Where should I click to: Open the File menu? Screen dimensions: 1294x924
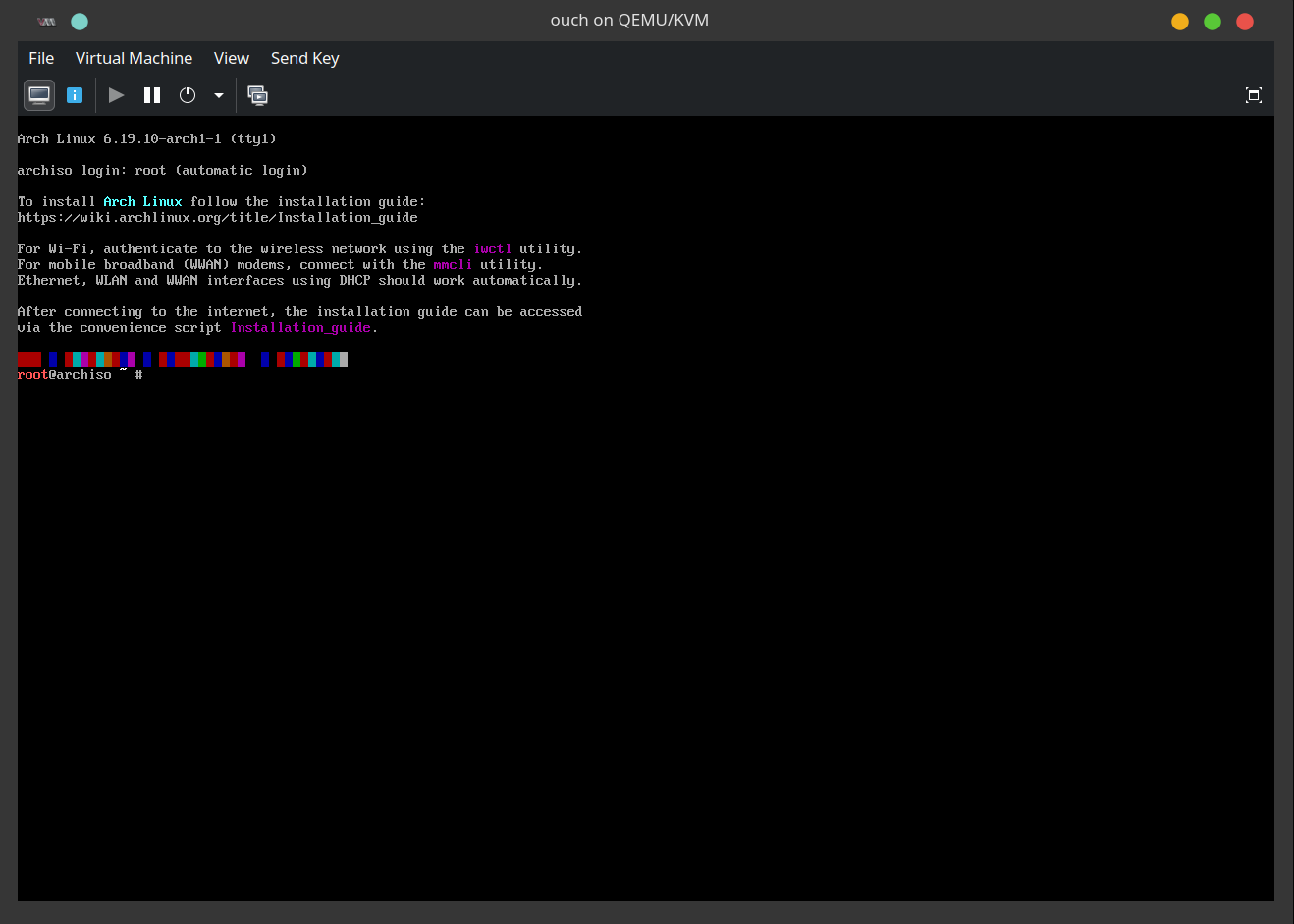41,58
